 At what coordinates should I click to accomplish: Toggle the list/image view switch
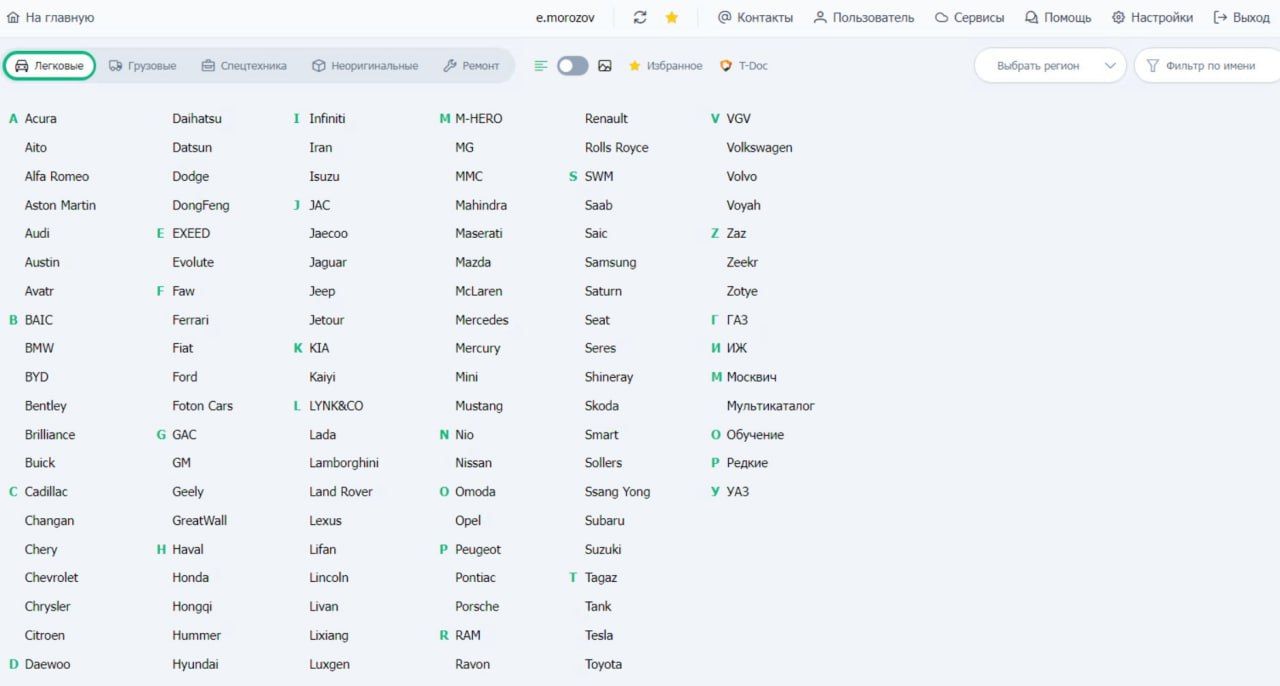coord(572,66)
